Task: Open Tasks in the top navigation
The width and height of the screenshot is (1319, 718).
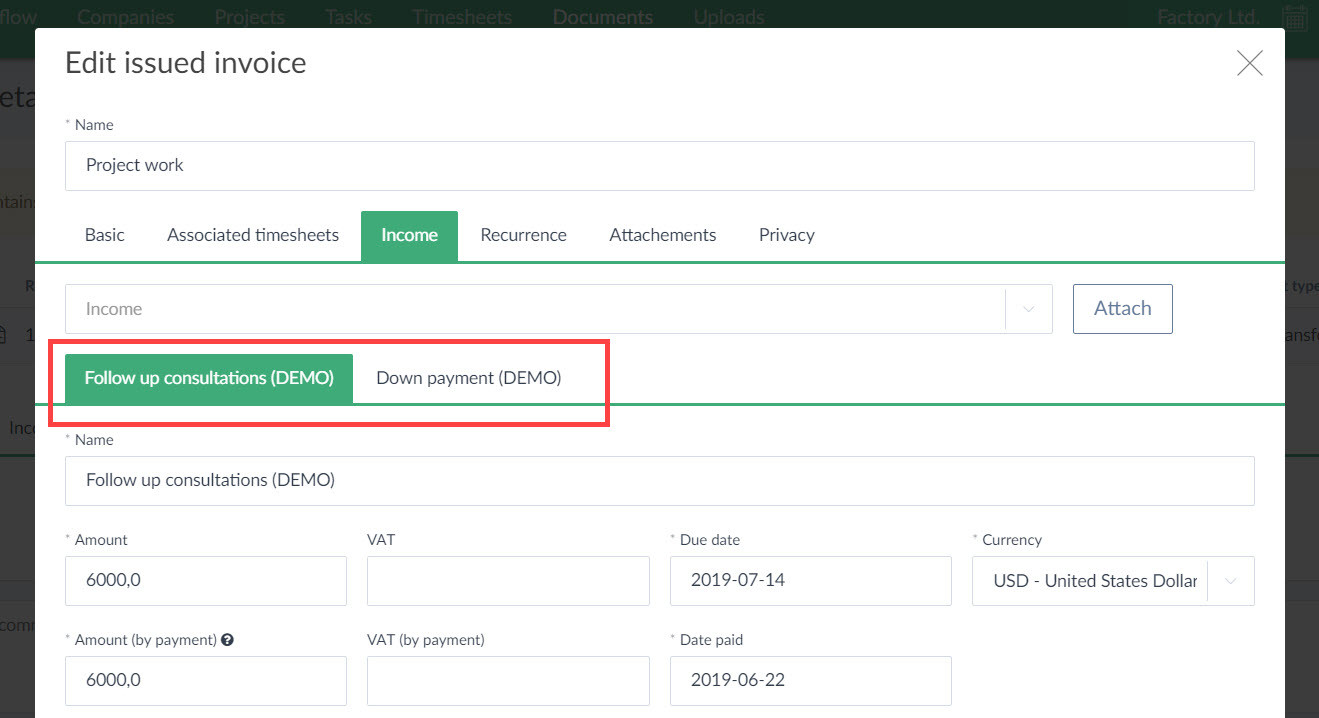Action: pos(348,17)
